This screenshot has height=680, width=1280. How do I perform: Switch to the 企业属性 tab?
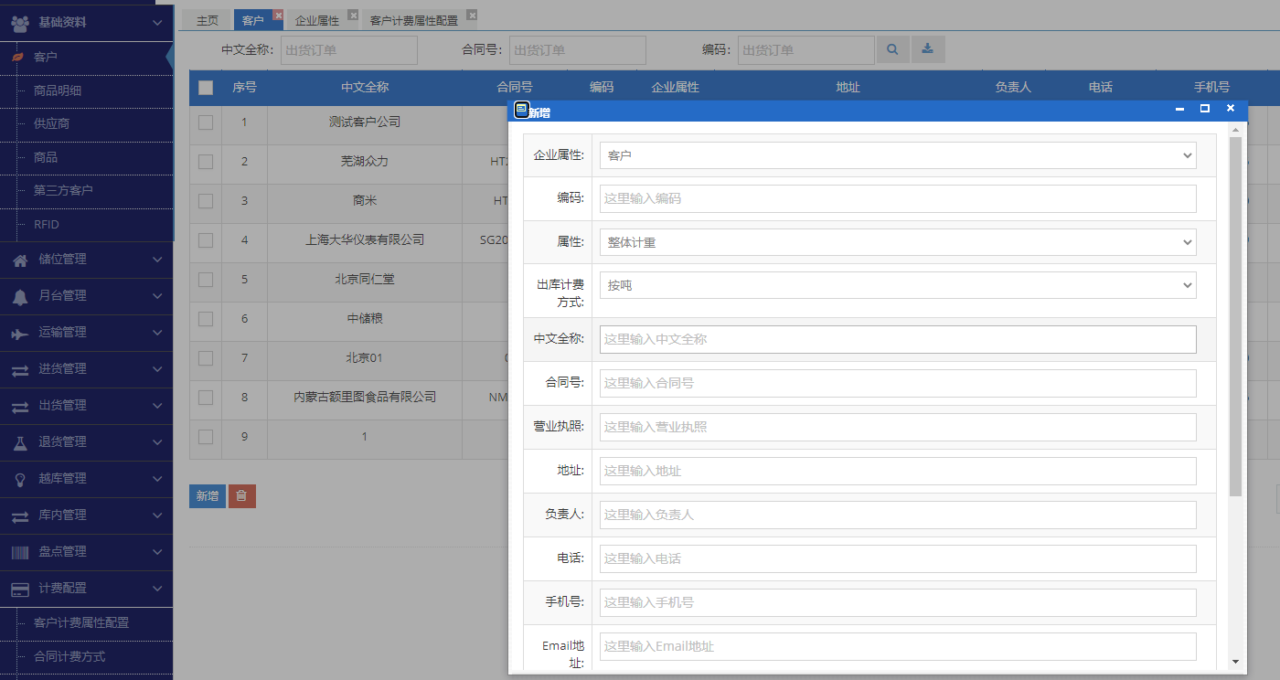(317, 20)
